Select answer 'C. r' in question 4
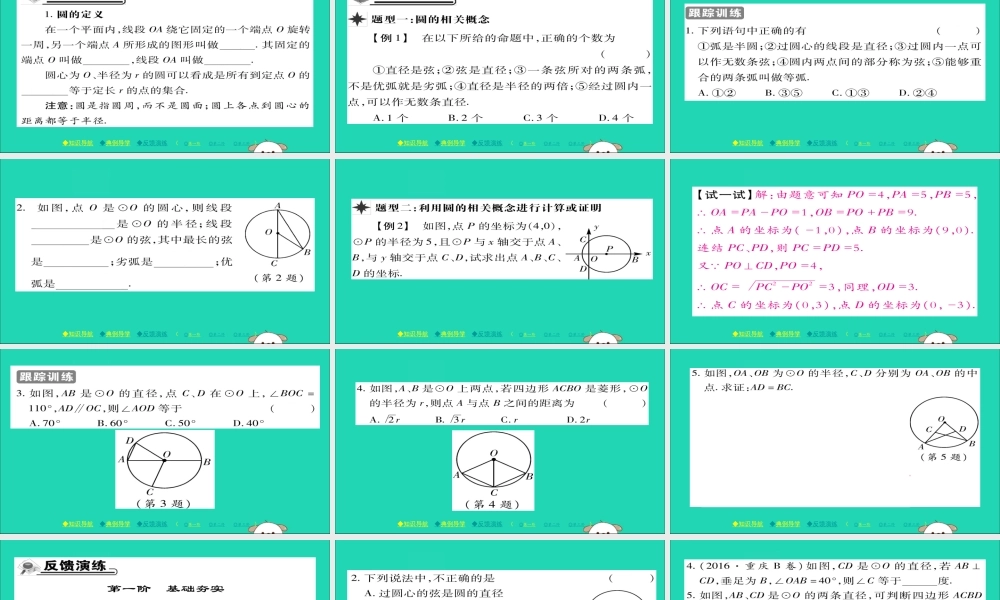This screenshot has width=1000, height=600. pyautogui.click(x=510, y=420)
